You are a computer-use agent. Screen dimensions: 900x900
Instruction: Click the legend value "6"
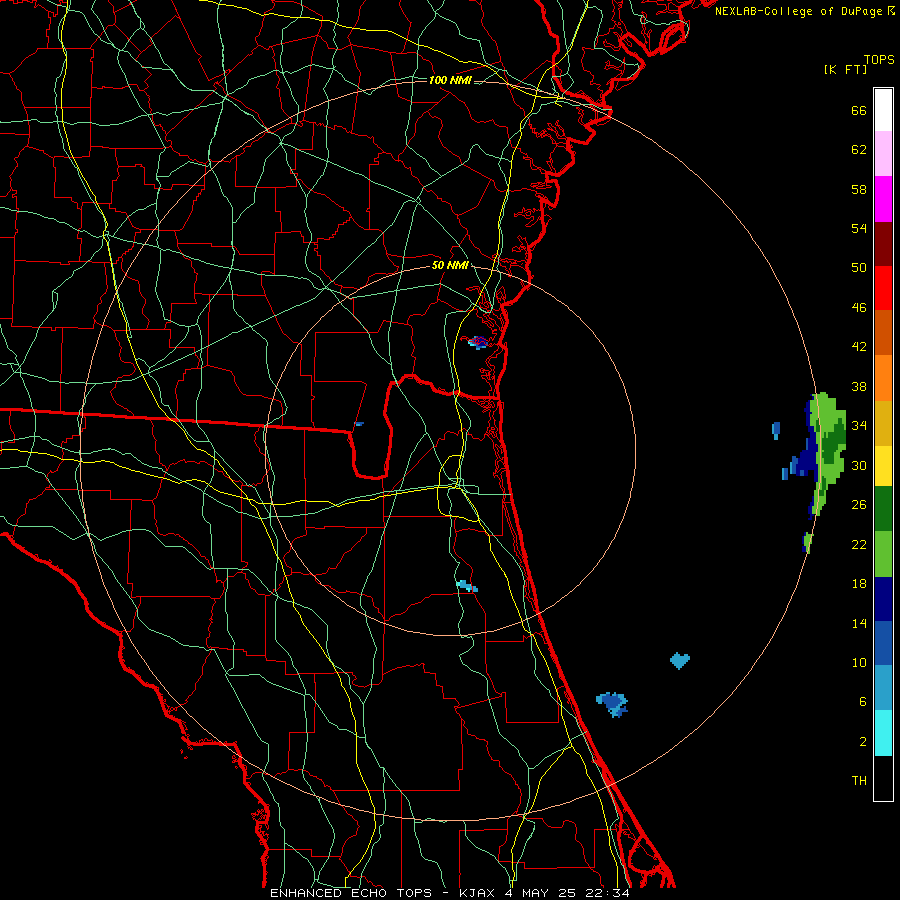[863, 702]
